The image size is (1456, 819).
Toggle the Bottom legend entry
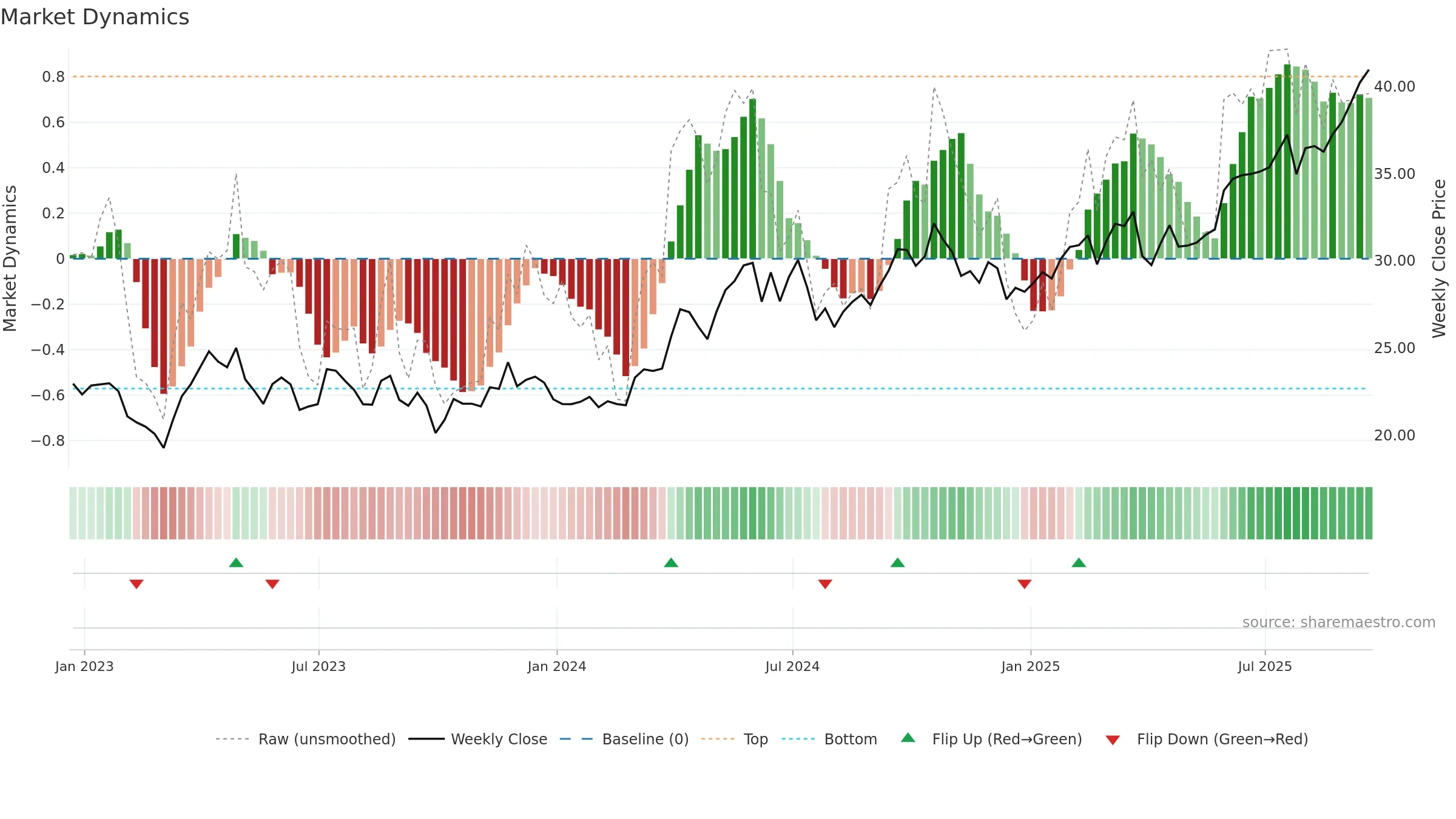tap(829, 740)
